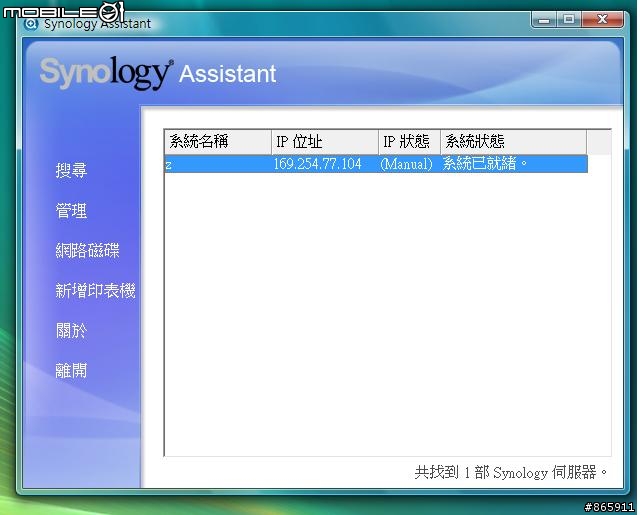Select 網路磁碟 network drive option
Viewport: 640px width, 515px height.
[x=87, y=250]
